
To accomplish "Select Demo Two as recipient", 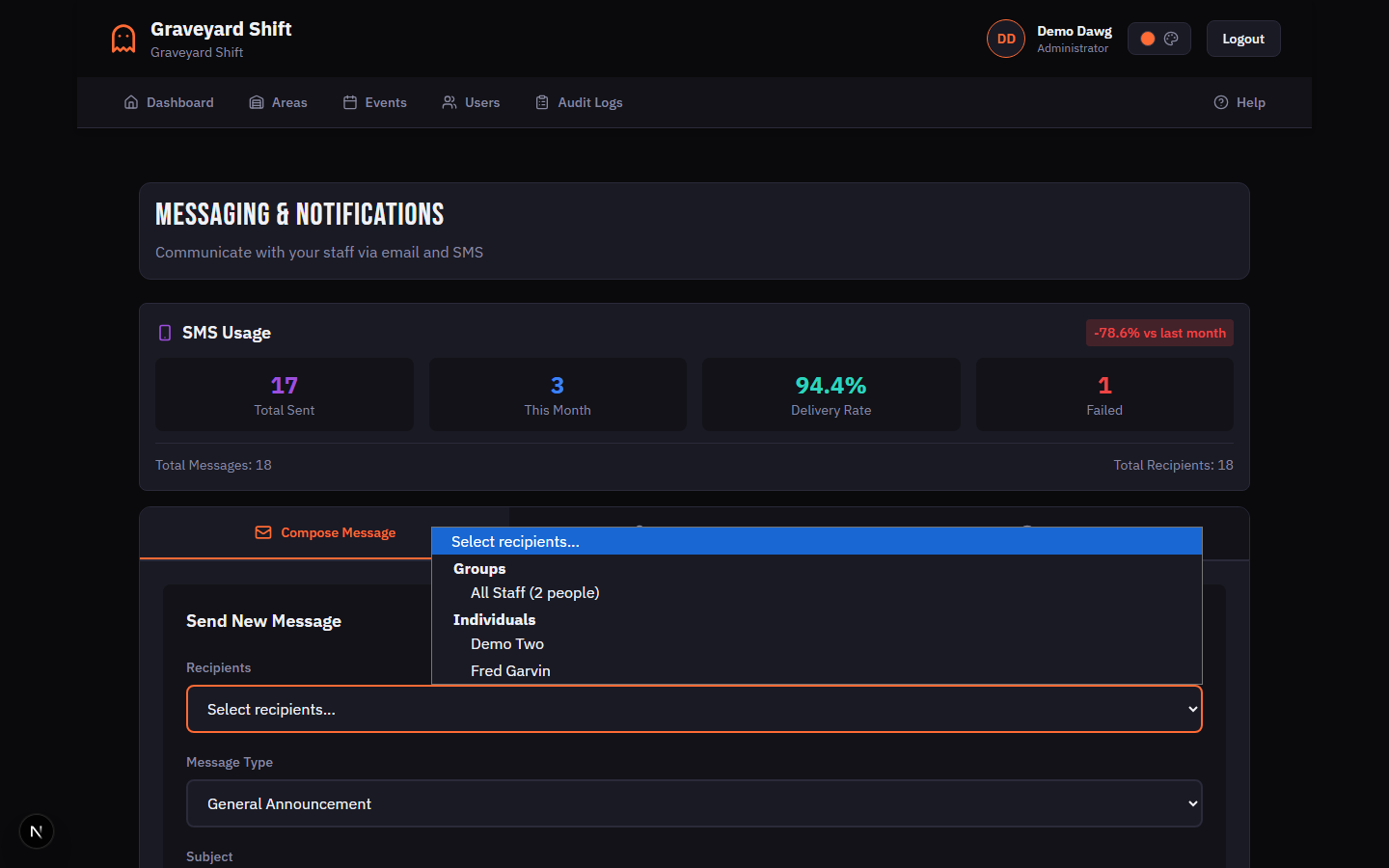I will [507, 644].
